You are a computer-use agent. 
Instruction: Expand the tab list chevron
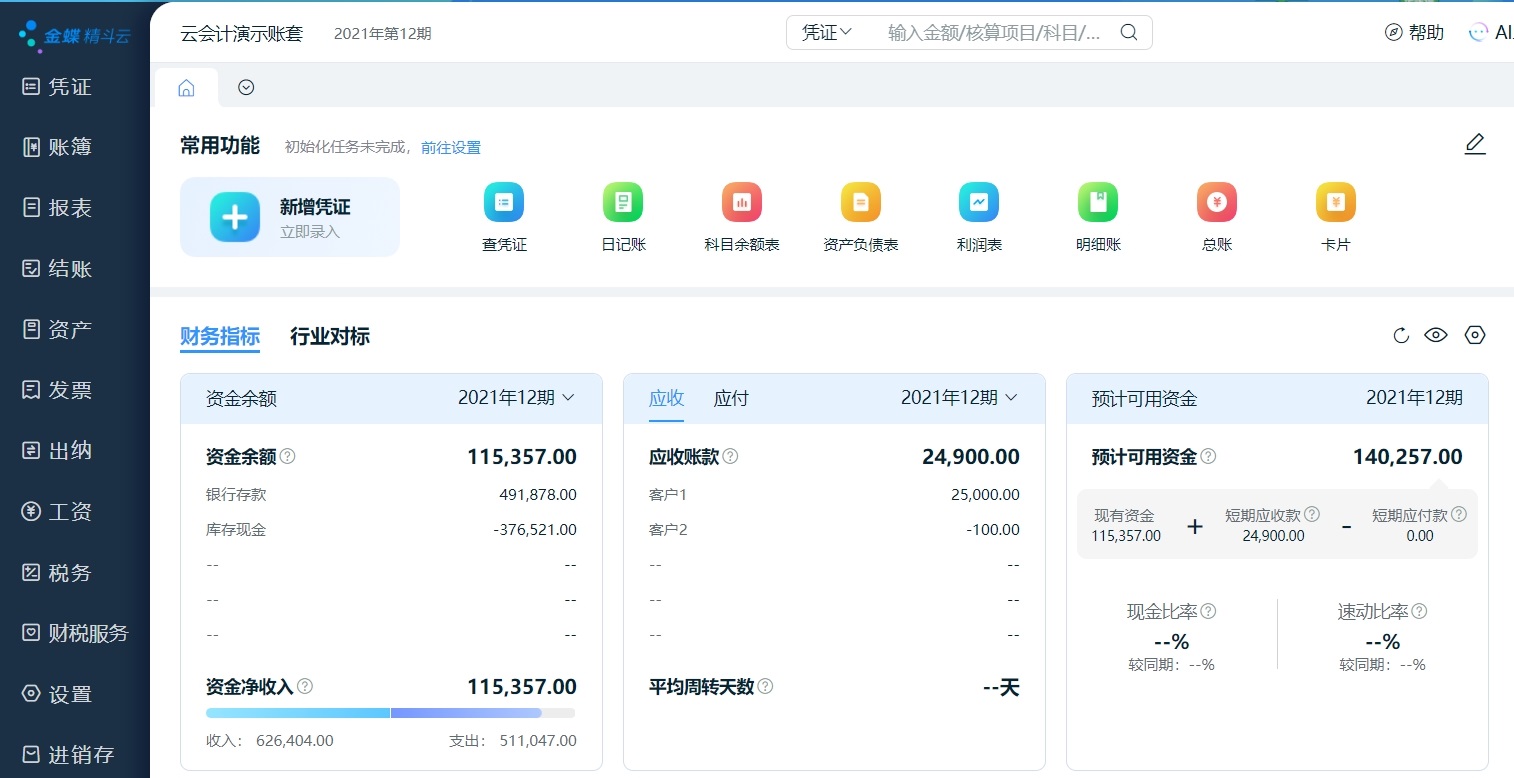click(246, 87)
